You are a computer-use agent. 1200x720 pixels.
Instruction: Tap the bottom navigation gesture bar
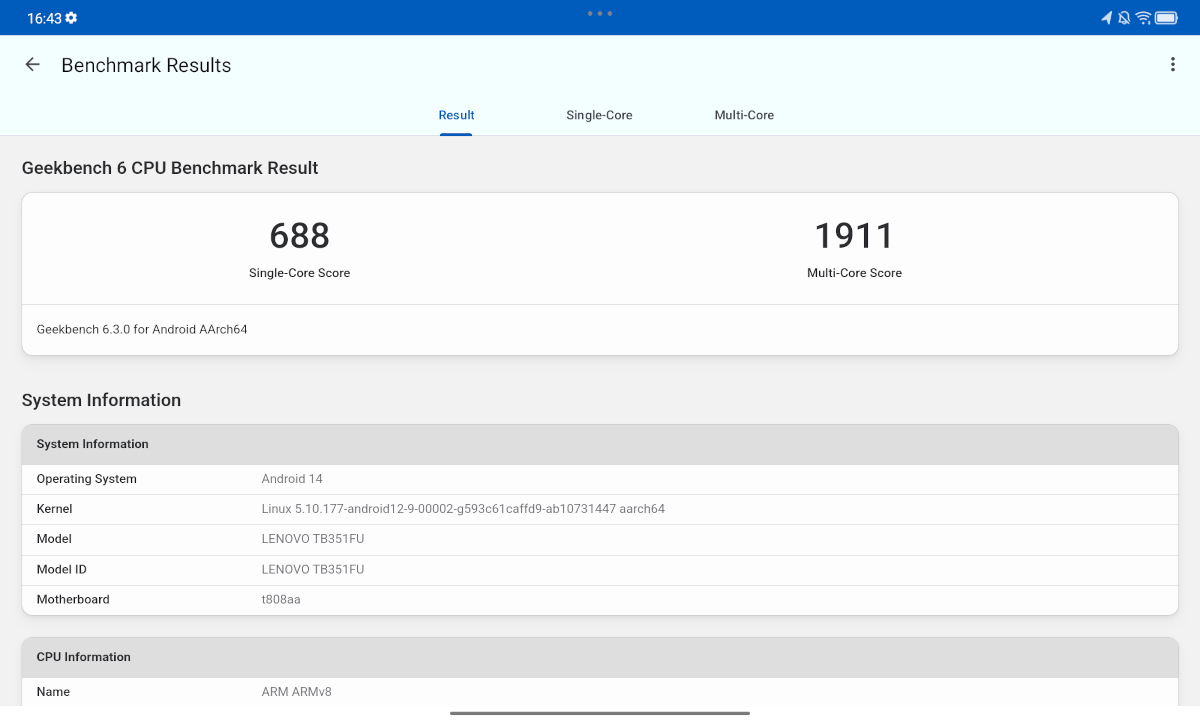pyautogui.click(x=600, y=713)
